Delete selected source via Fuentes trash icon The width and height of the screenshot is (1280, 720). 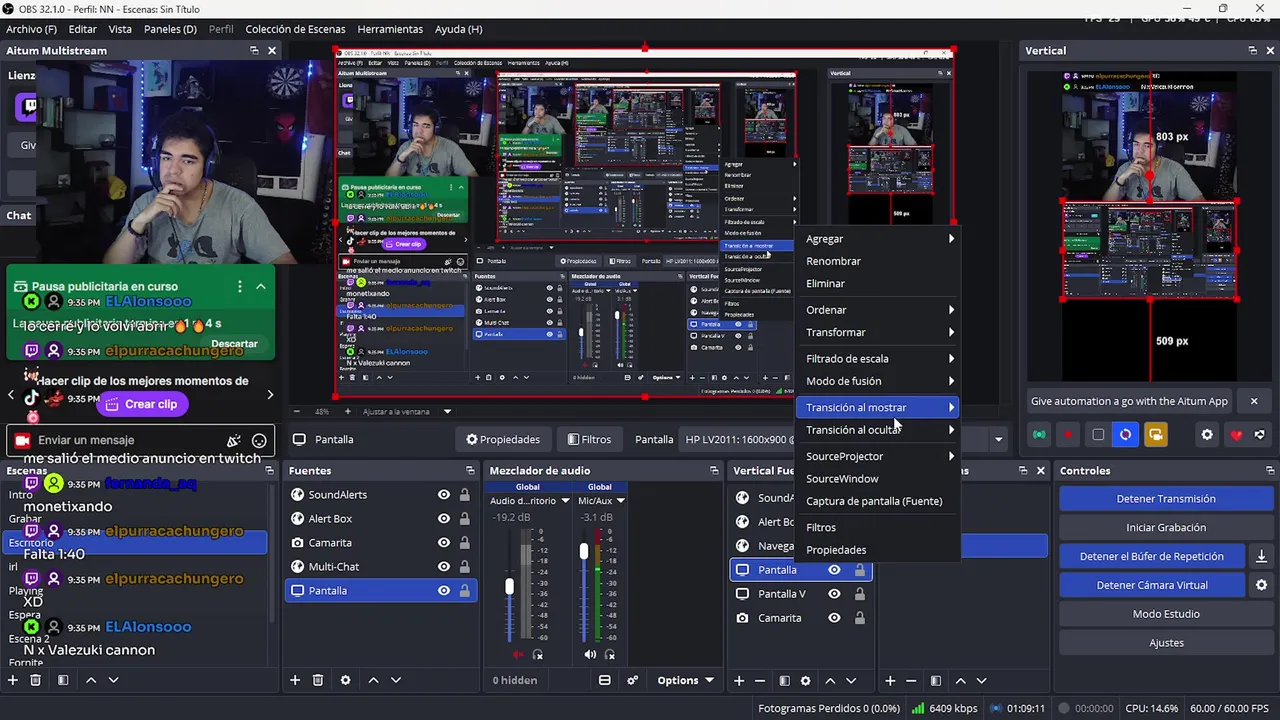[318, 680]
